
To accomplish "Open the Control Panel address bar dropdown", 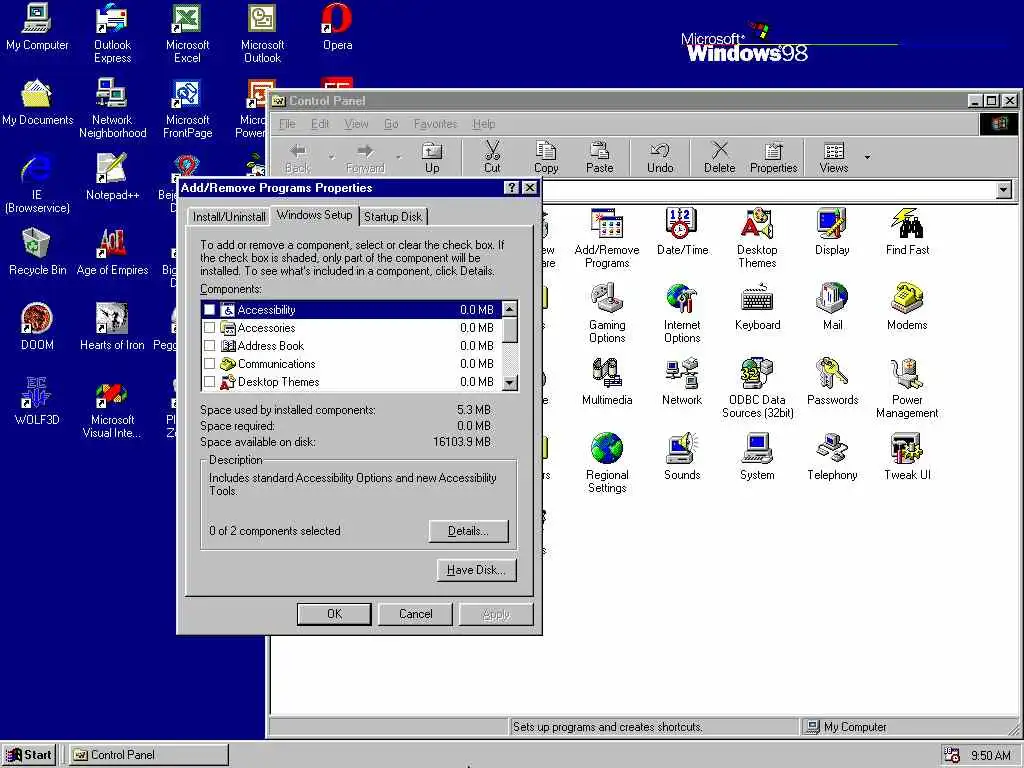I will click(x=1004, y=190).
